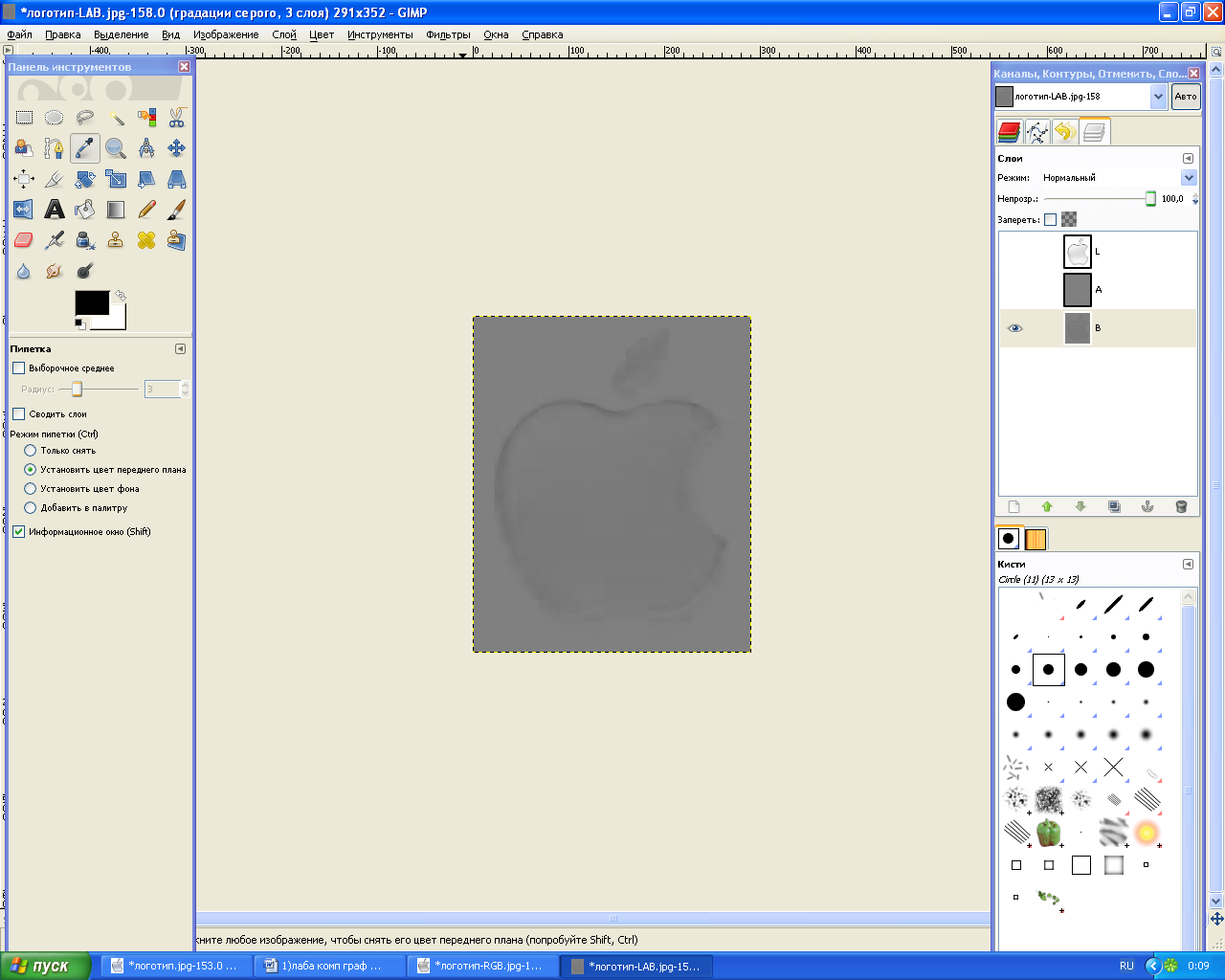Screen dimensions: 1225x980
Task: Select the Flip tool
Action: (x=24, y=210)
